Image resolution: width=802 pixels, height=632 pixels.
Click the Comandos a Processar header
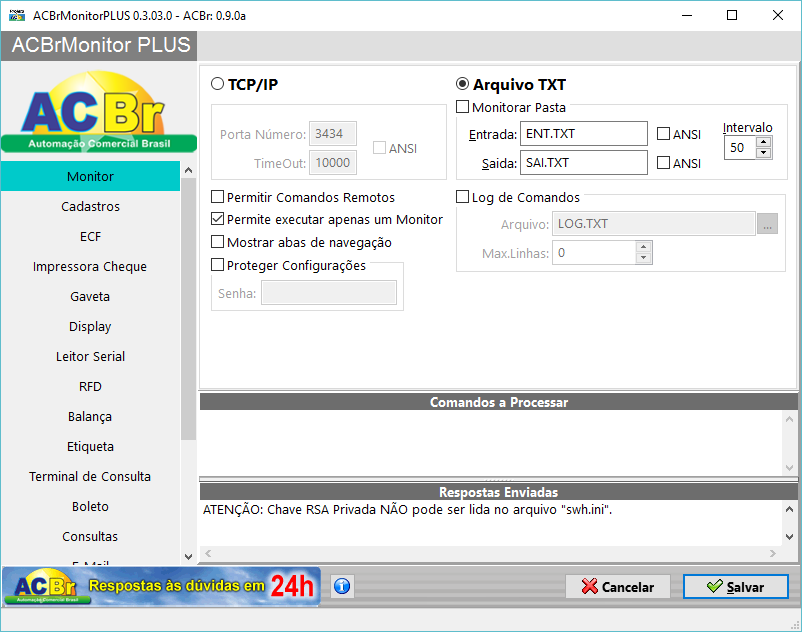[x=499, y=402]
